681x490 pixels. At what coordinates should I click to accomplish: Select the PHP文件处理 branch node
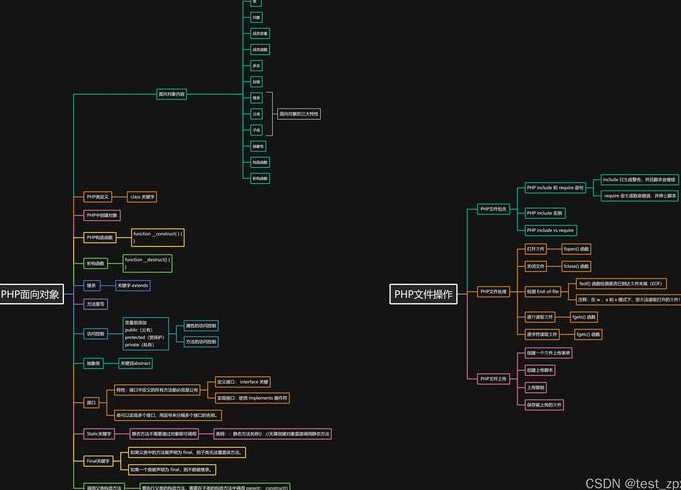pyautogui.click(x=493, y=291)
